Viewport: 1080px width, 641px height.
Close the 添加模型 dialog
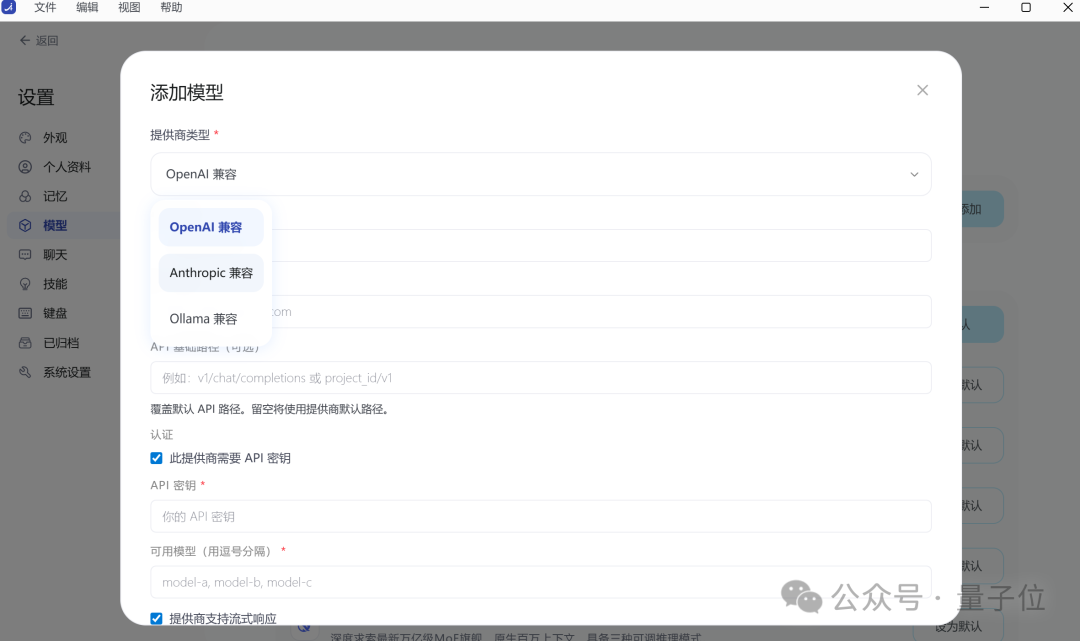click(x=922, y=90)
